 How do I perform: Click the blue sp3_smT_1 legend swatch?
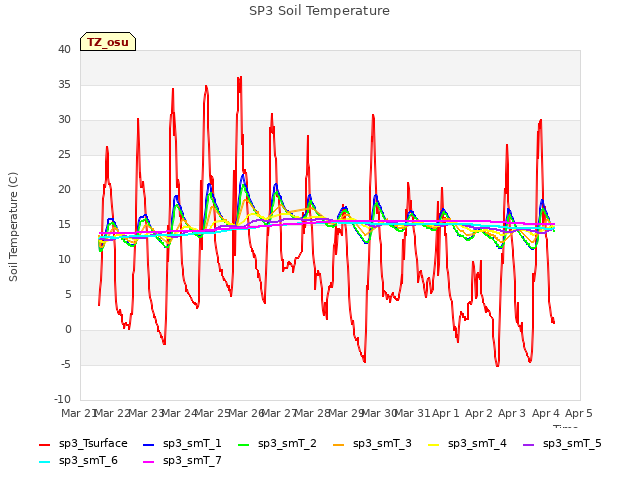(x=149, y=445)
